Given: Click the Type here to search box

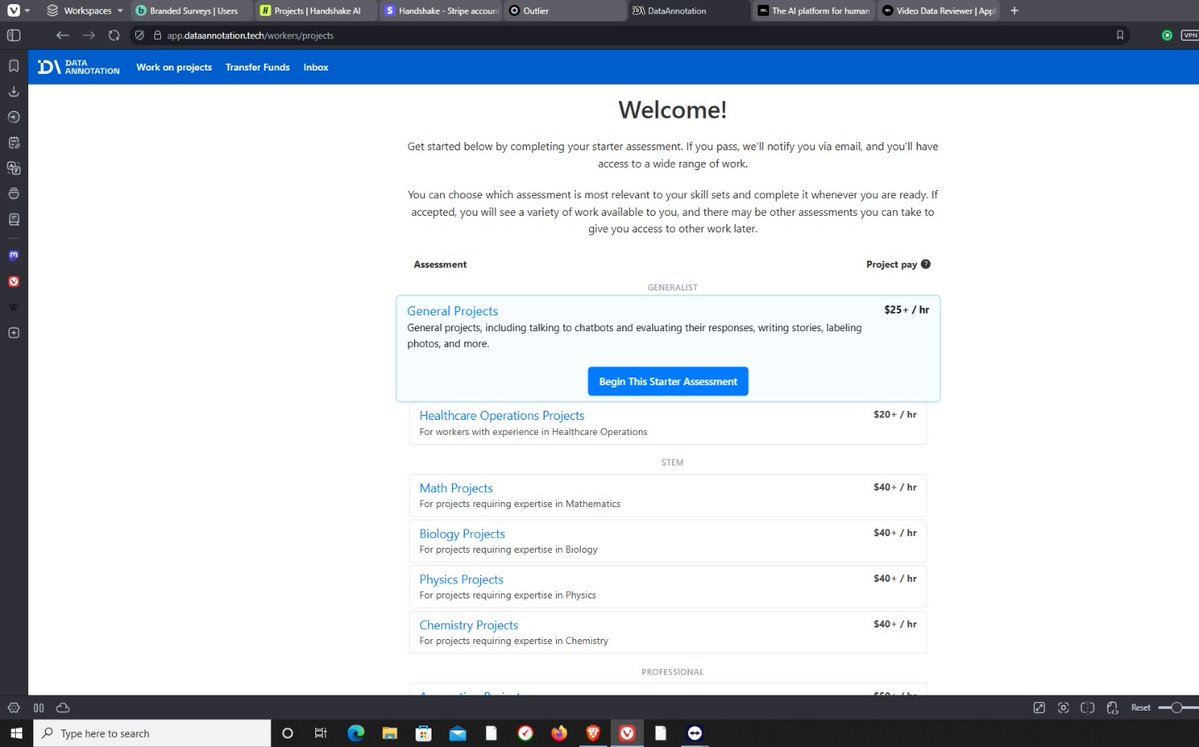Looking at the screenshot, I should 152,733.
